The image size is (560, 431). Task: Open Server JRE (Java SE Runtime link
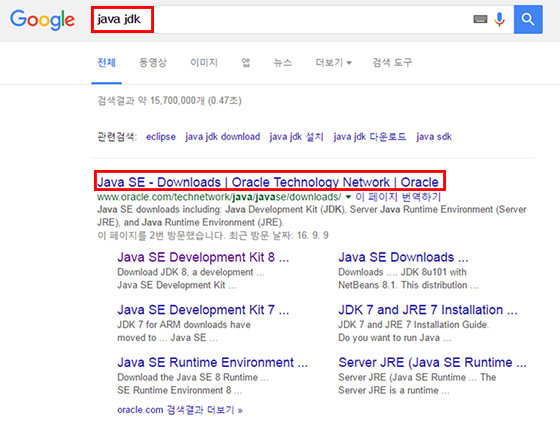[x=432, y=362]
